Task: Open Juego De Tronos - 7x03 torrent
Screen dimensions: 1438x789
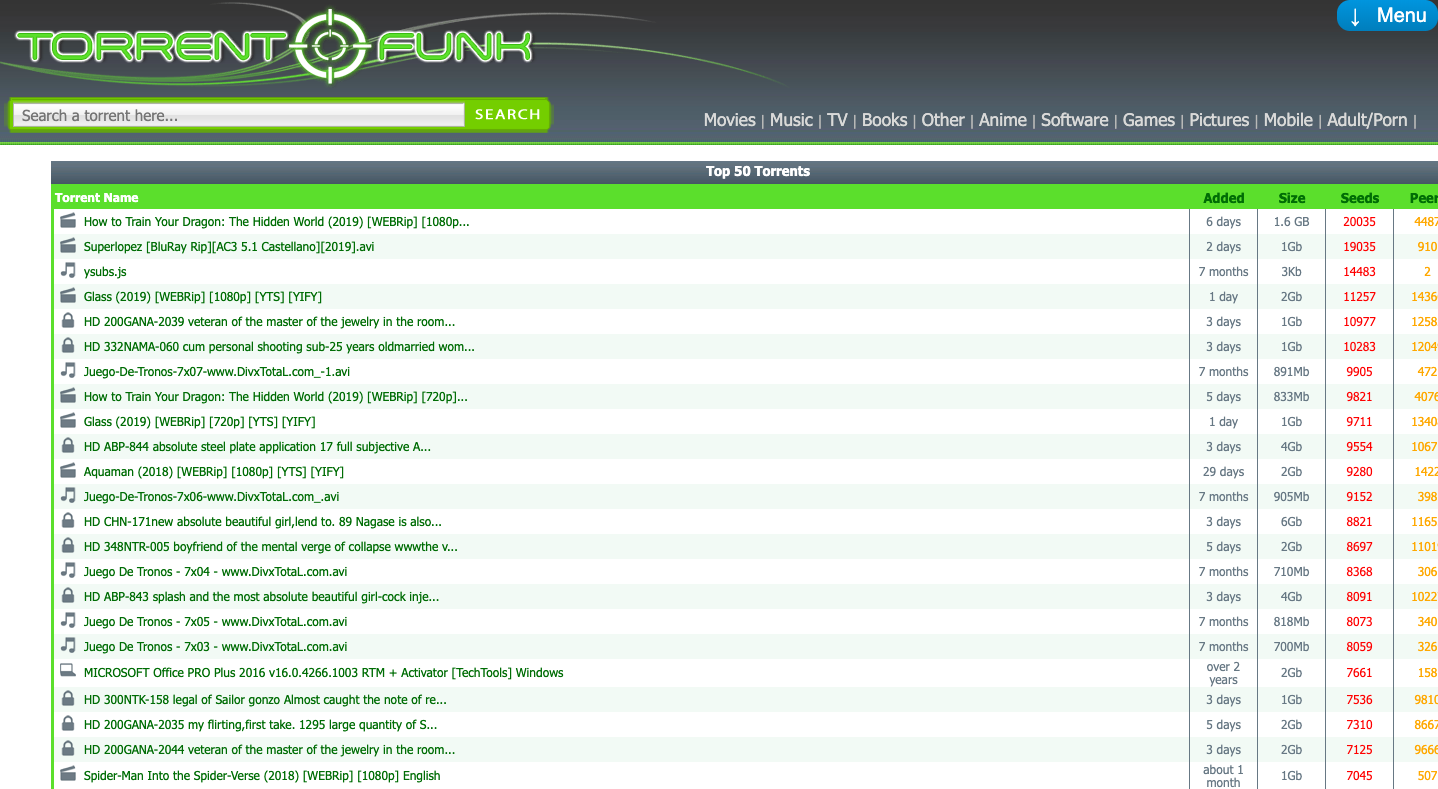Action: click(x=216, y=647)
